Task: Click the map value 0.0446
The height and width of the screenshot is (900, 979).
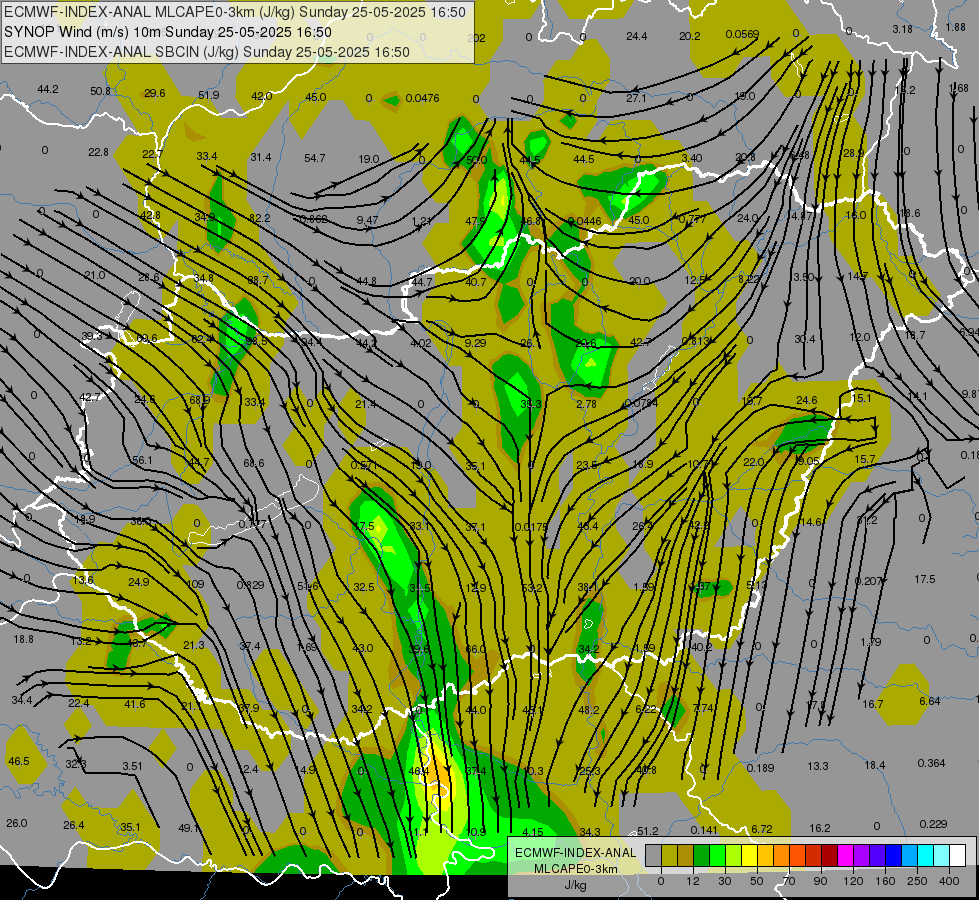Action: point(584,221)
